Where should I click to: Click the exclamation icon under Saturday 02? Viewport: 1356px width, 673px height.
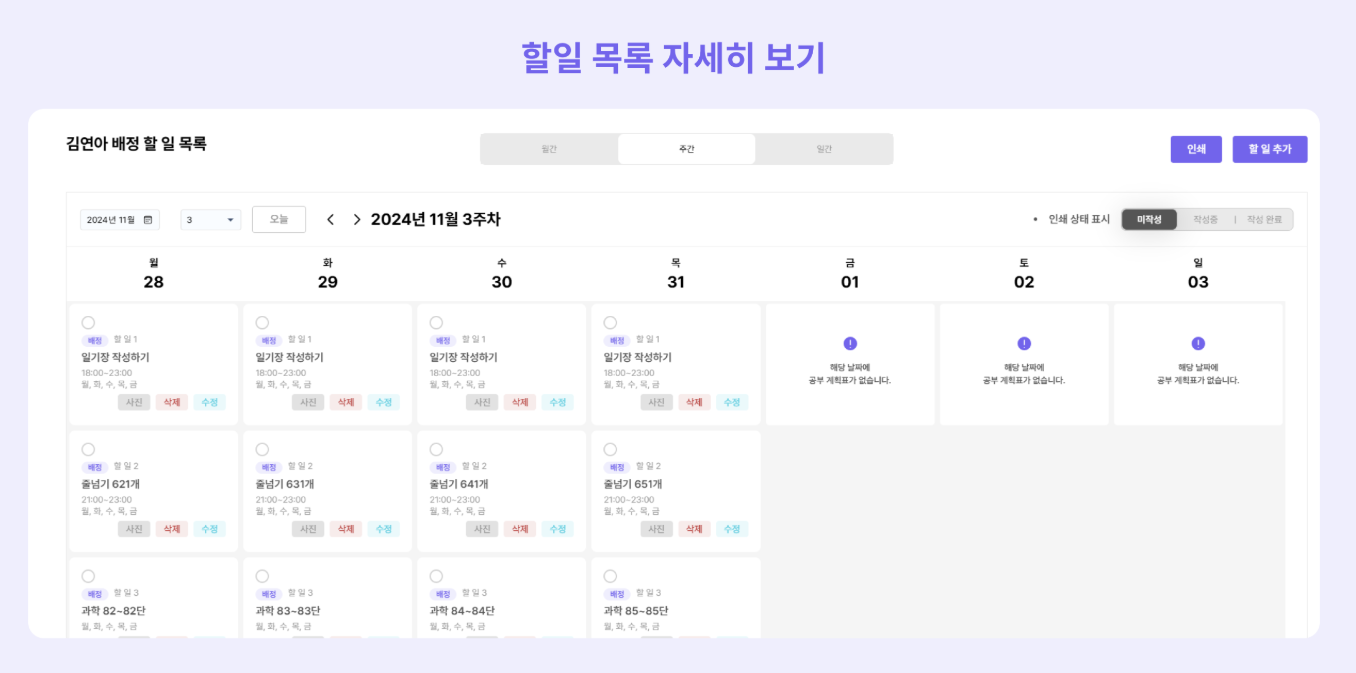[1024, 343]
